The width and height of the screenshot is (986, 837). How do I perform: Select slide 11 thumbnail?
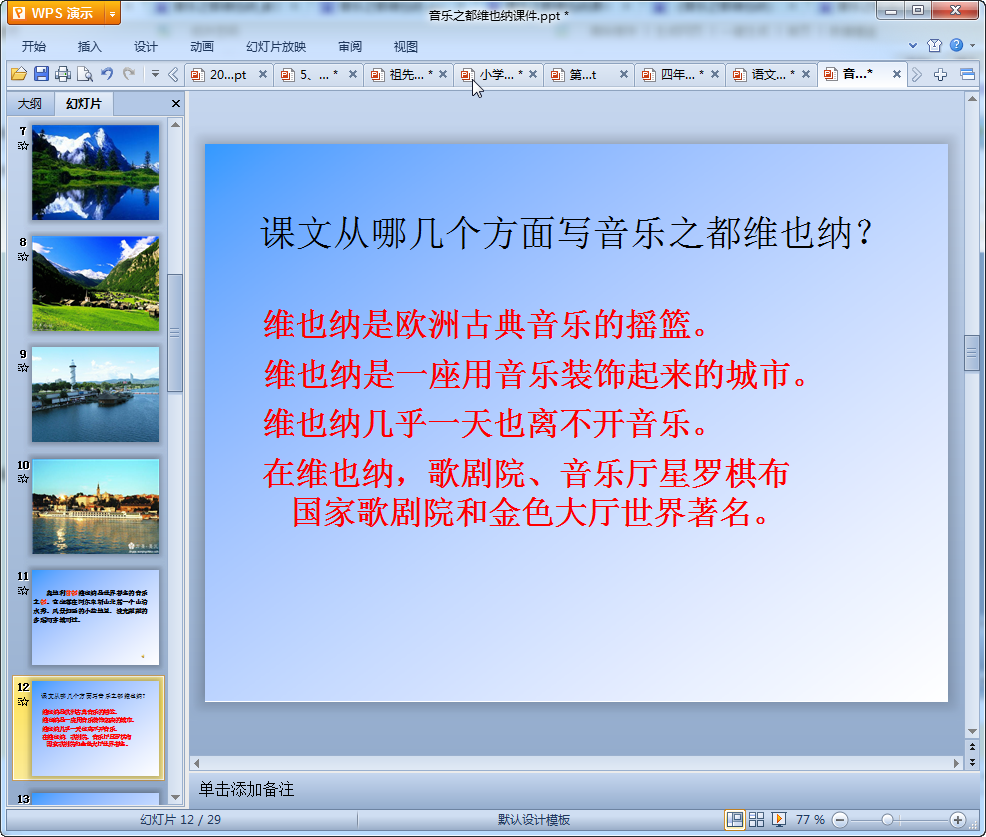point(96,618)
